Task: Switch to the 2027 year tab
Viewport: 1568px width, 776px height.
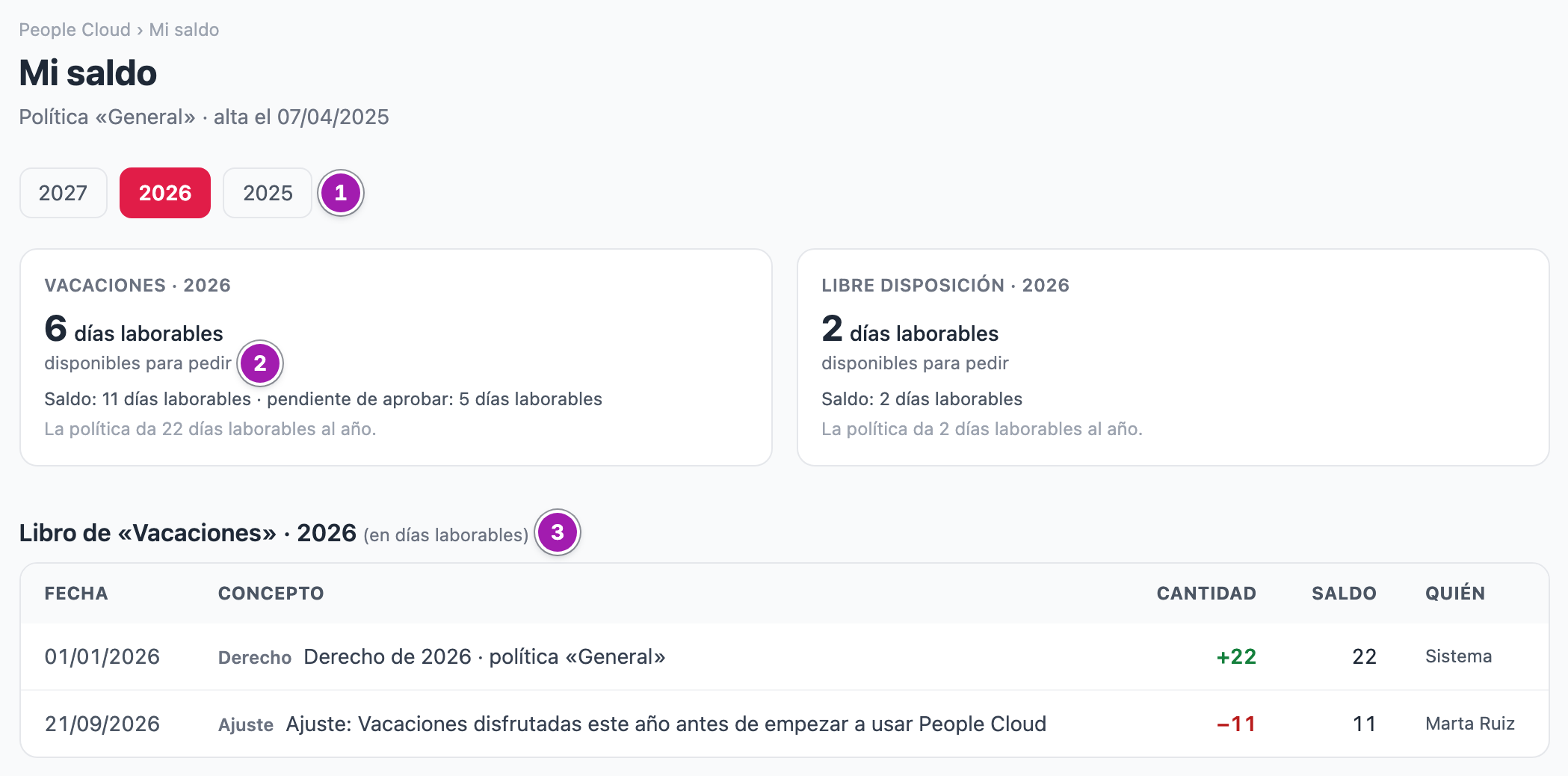Action: (x=64, y=193)
